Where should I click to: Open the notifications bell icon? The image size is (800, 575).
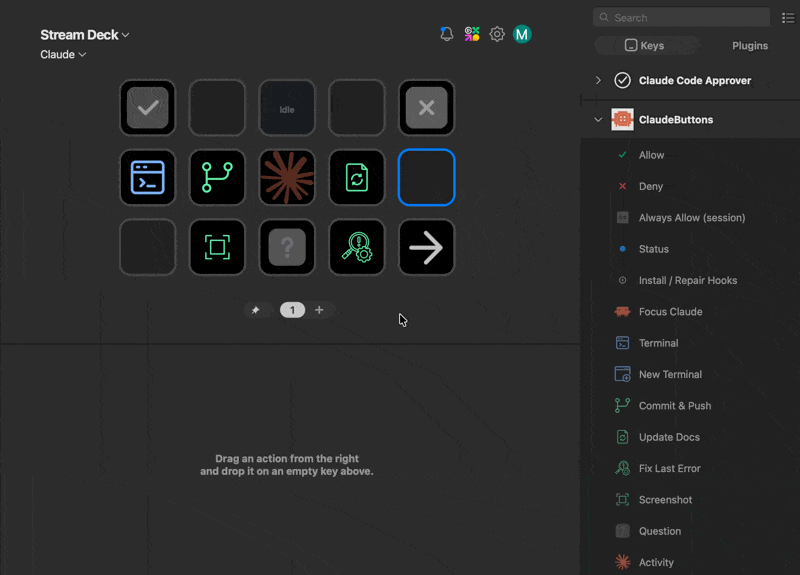(446, 34)
